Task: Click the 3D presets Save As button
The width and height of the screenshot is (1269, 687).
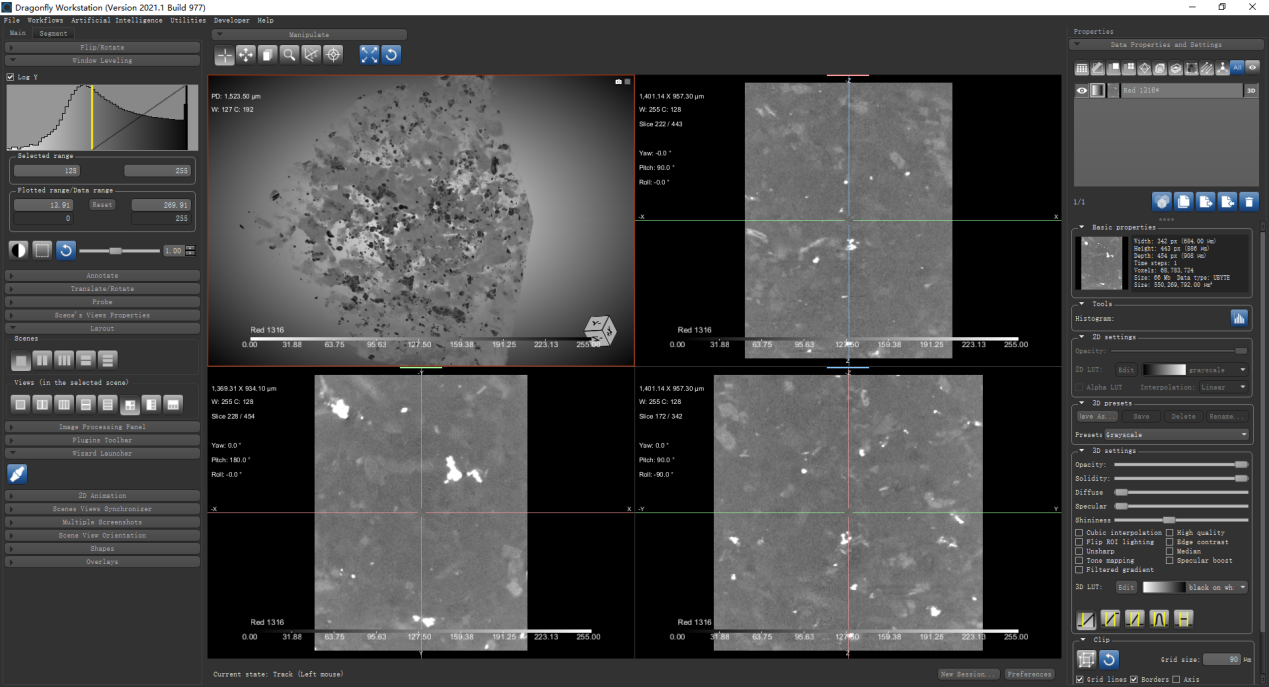Action: pos(1095,416)
